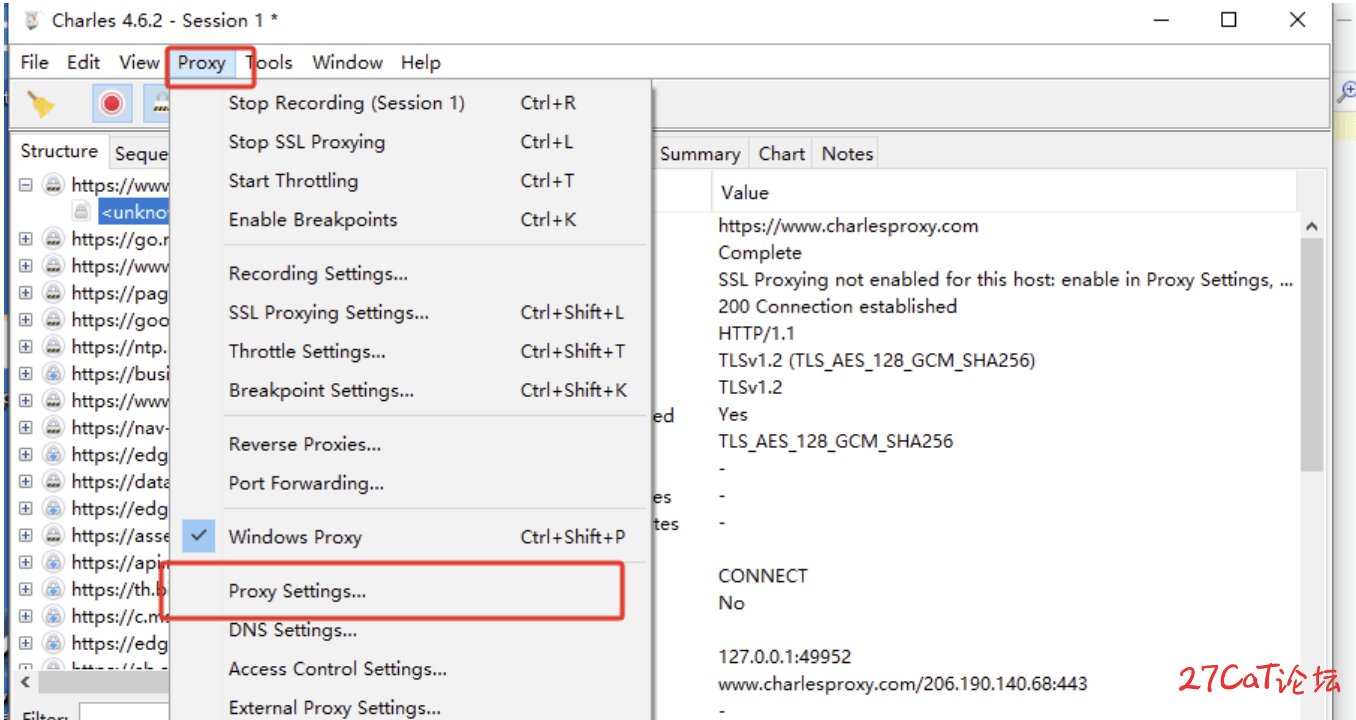
Task: Click the host icon for https://api
Action: [53, 563]
